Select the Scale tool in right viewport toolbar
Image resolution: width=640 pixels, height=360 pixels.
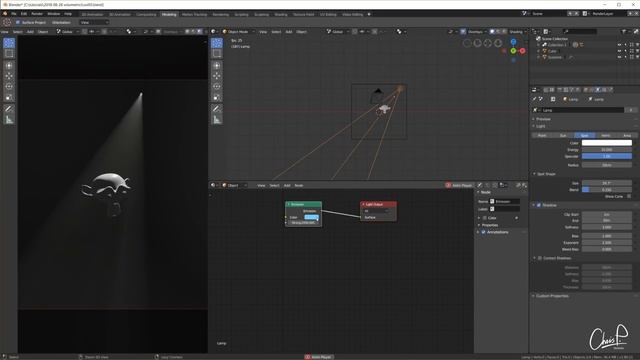pyautogui.click(x=217, y=97)
